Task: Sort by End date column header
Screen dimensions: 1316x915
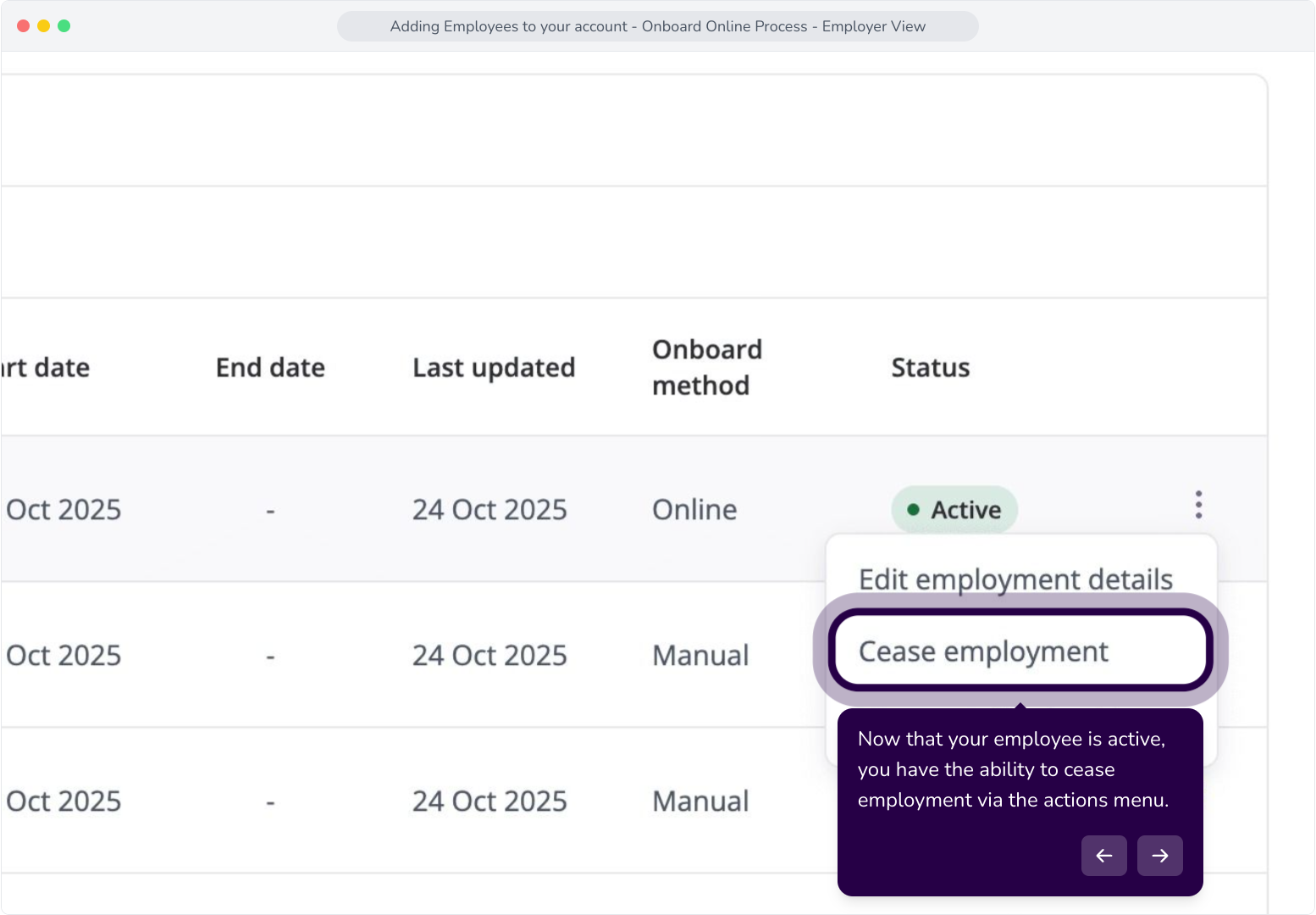Action: [270, 368]
